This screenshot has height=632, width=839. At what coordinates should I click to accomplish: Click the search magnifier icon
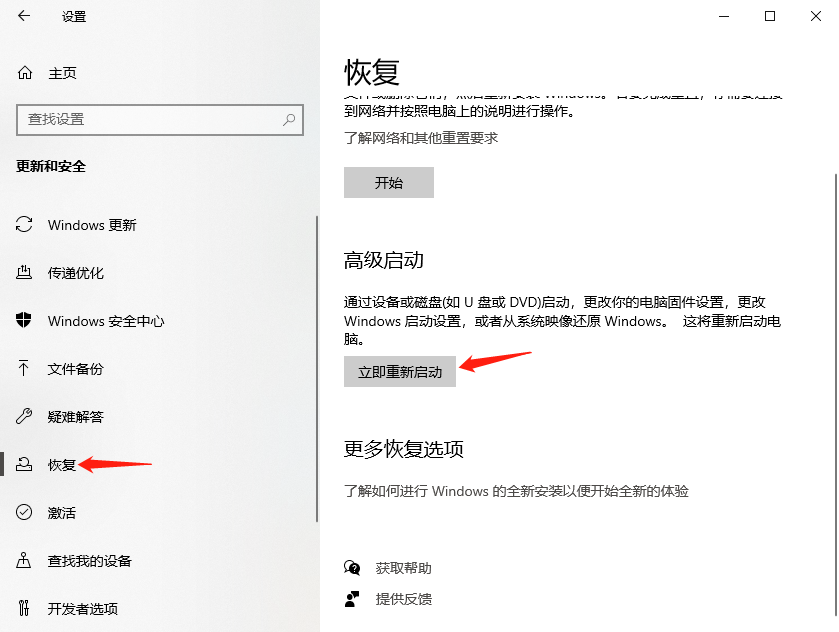point(289,120)
